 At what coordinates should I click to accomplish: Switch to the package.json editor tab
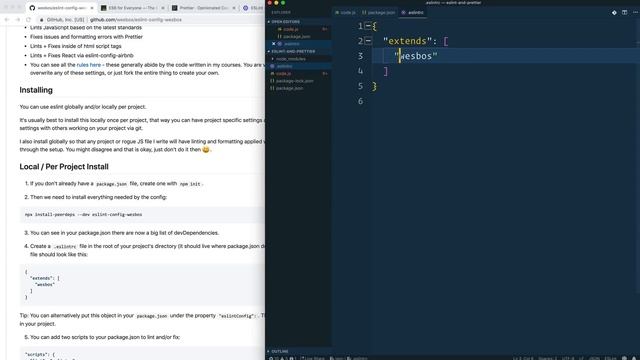pos(378,13)
